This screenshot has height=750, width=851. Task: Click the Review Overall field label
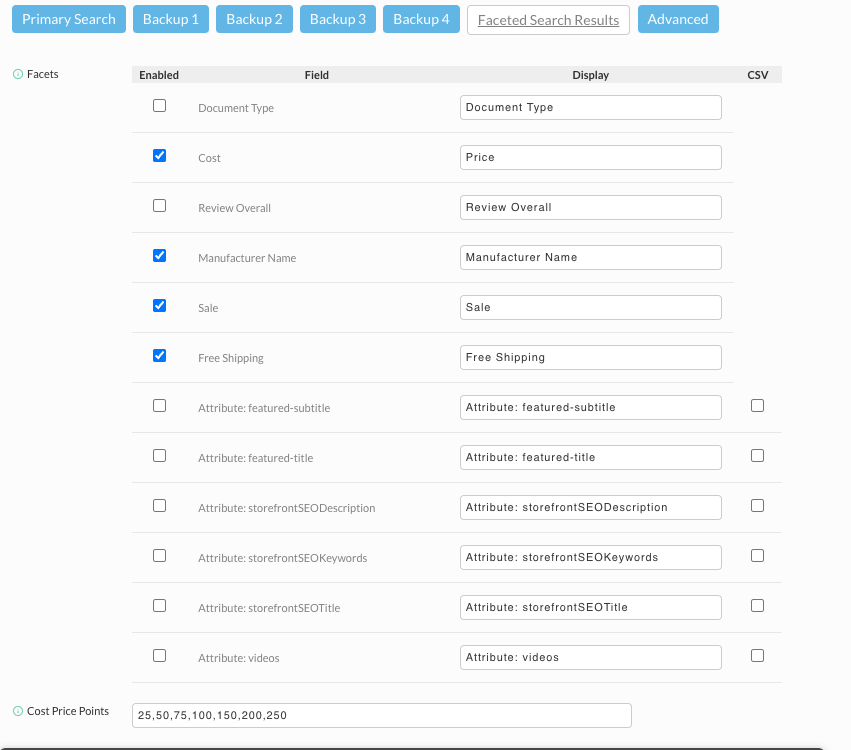(234, 208)
